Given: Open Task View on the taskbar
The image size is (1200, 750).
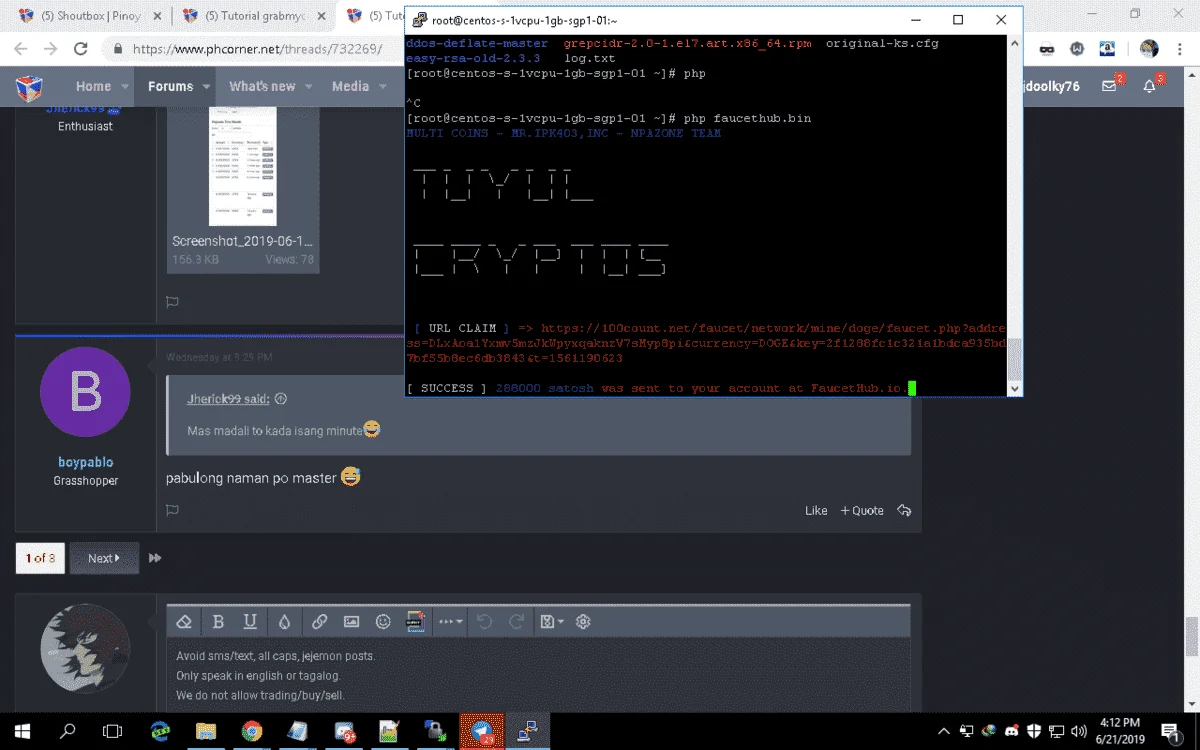Looking at the screenshot, I should tap(113, 731).
